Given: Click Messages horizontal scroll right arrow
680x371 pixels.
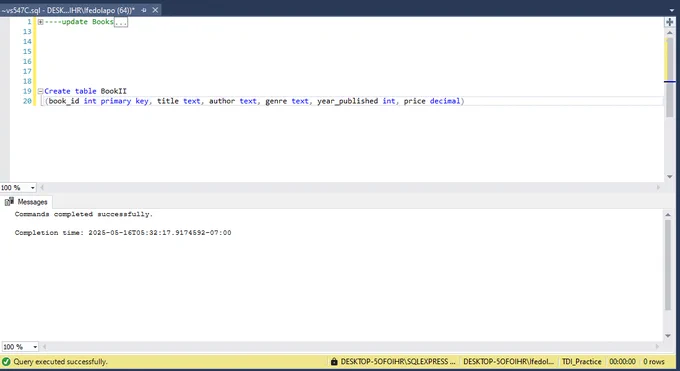Looking at the screenshot, I should pos(657,347).
